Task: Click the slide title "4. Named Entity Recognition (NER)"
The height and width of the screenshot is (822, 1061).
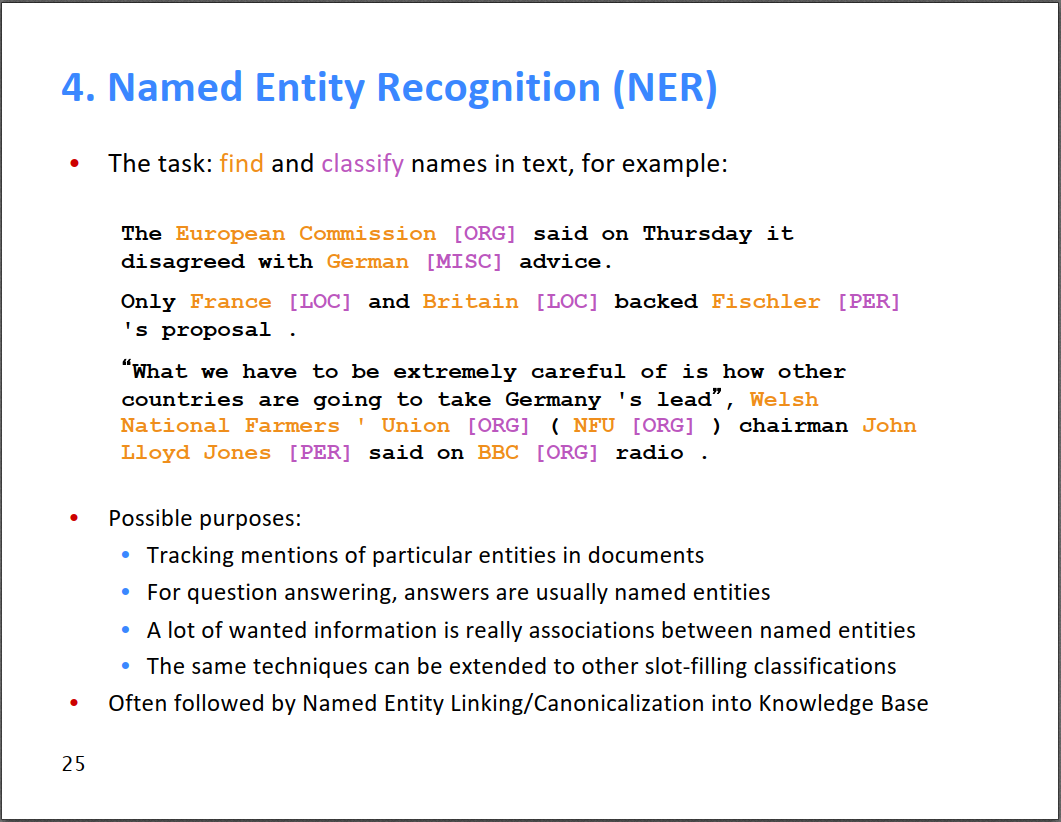Action: (389, 88)
